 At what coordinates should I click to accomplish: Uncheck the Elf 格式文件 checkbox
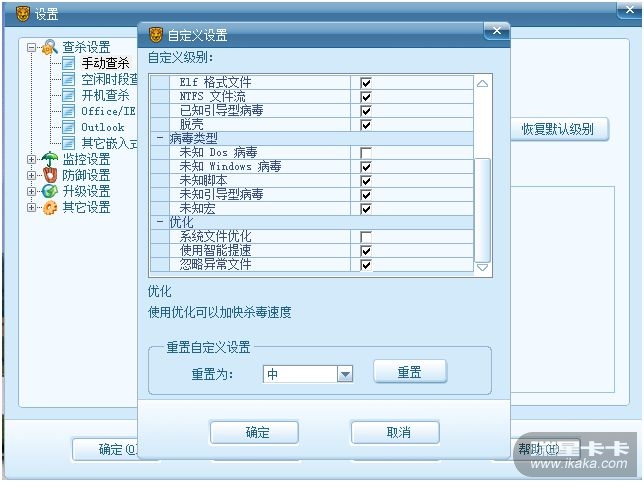coord(366,83)
